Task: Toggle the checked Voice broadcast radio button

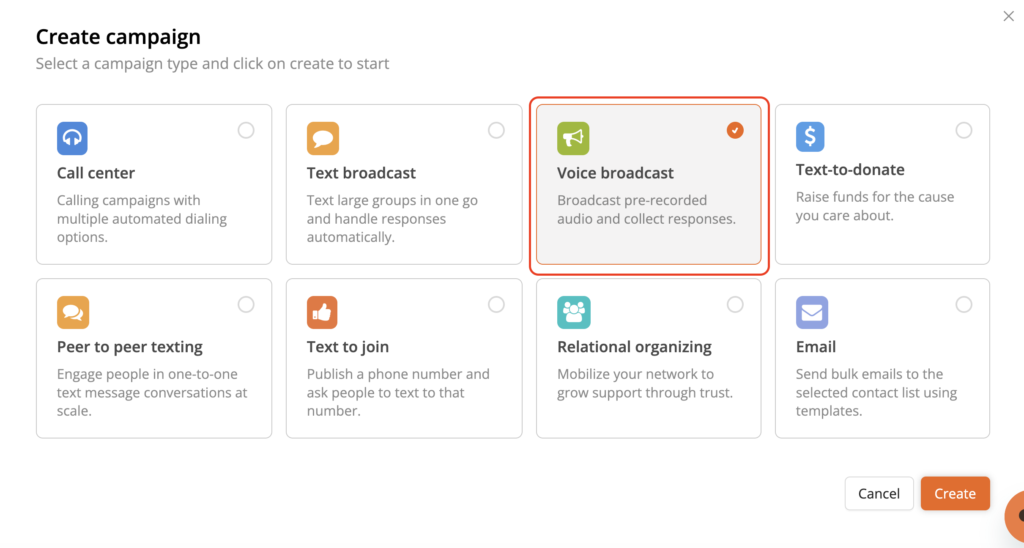Action: [735, 130]
